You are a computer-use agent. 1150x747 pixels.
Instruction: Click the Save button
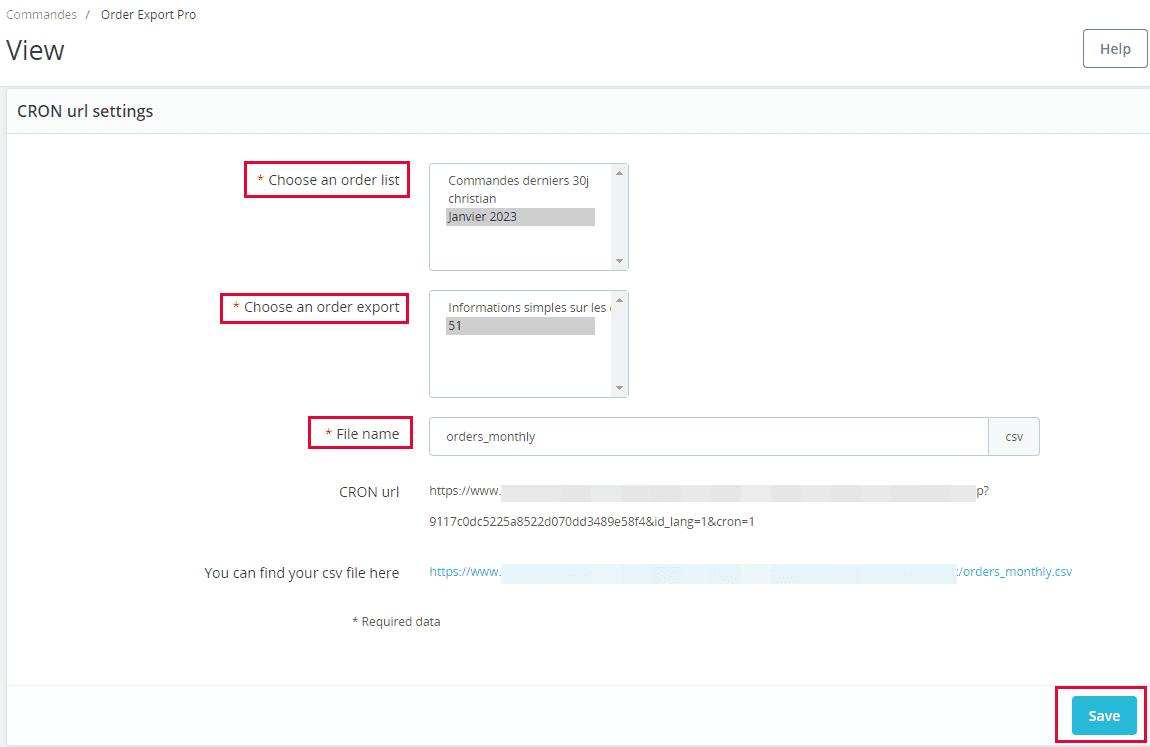[1104, 715]
